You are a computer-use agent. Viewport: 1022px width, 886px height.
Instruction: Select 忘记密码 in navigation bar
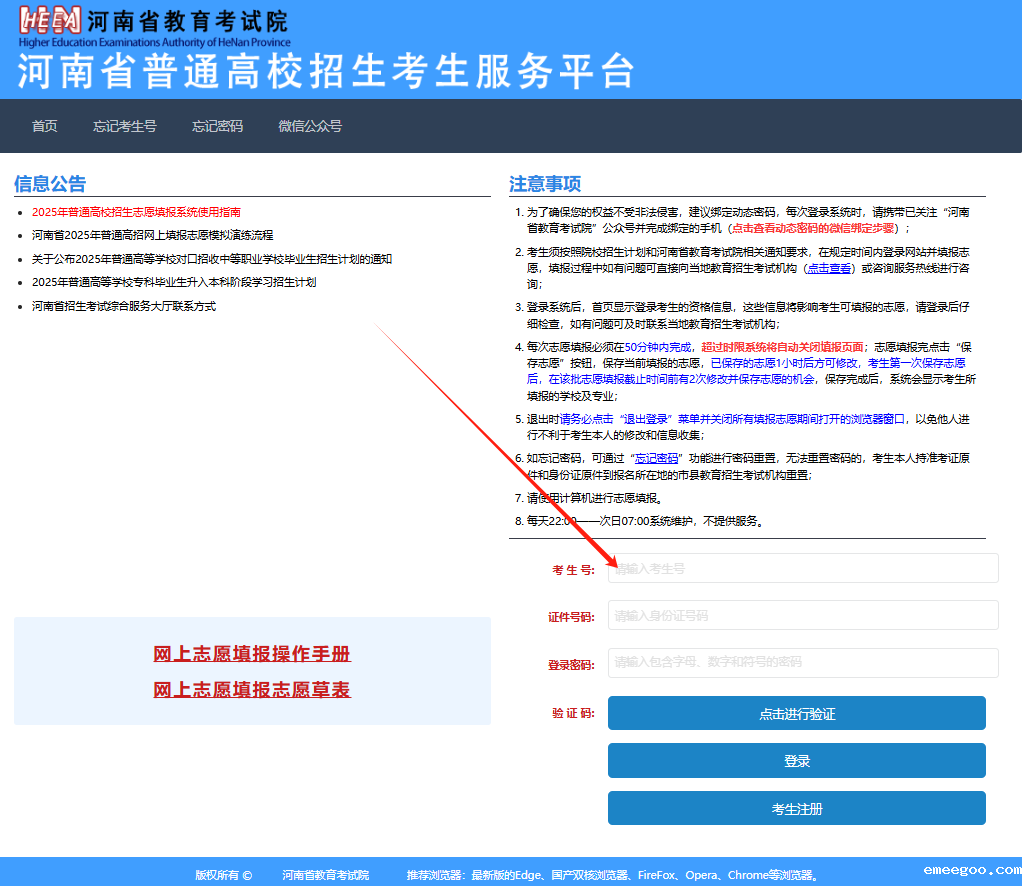pyautogui.click(x=217, y=126)
